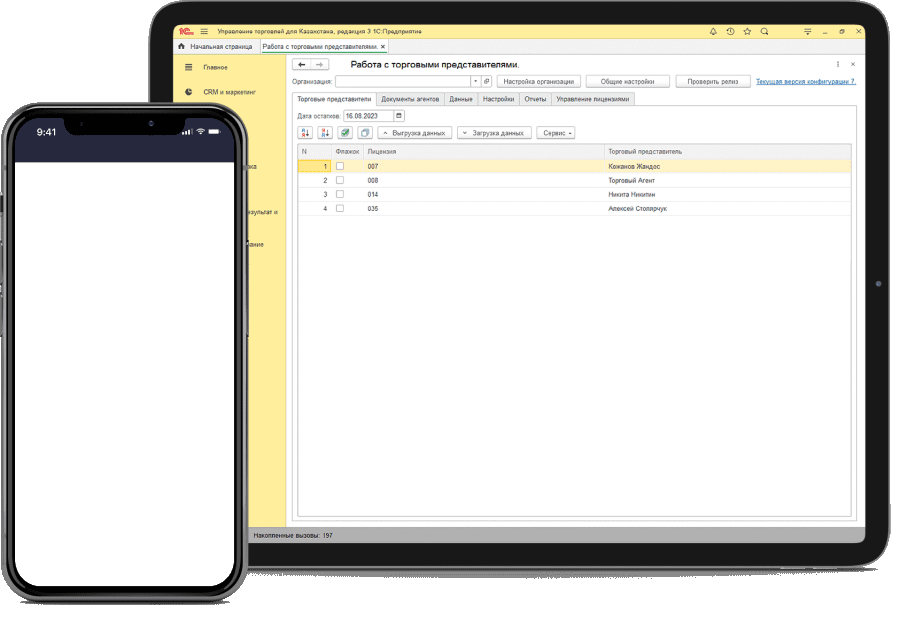Open the history clock icon
This screenshot has height=640, width=908.
tap(730, 31)
